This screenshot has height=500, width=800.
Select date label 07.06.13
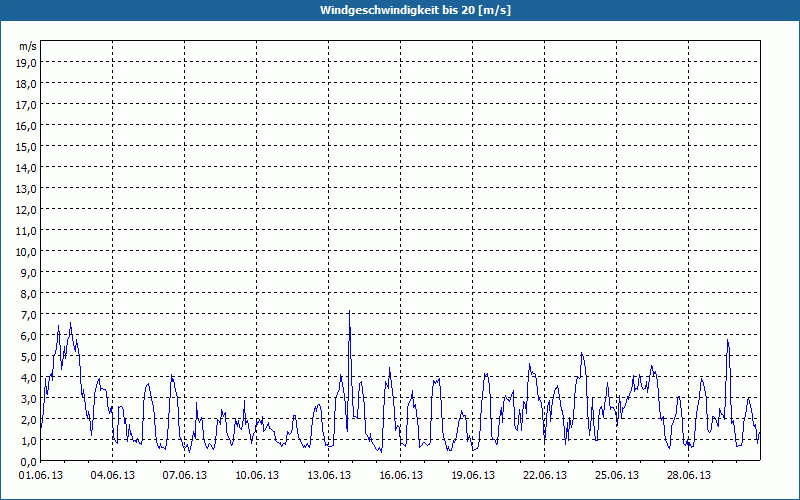coord(185,476)
